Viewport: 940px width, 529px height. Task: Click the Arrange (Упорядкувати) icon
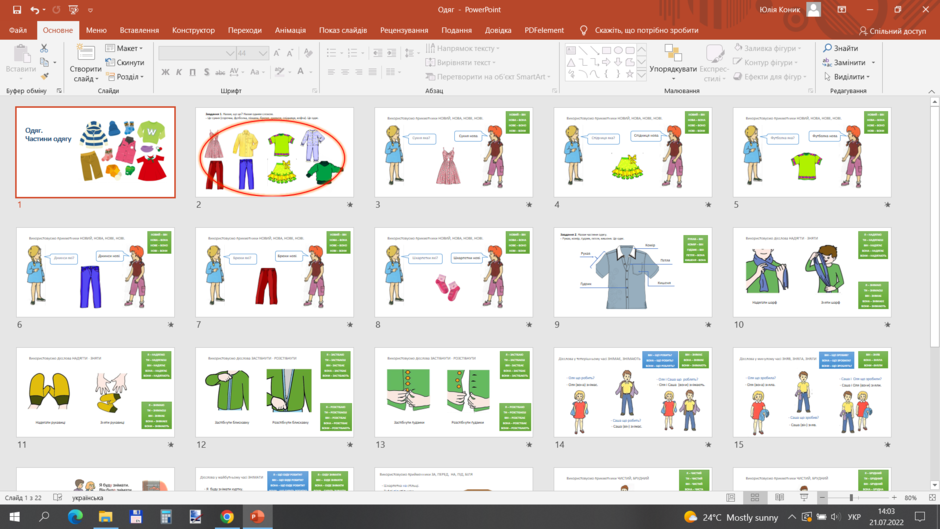coord(673,62)
